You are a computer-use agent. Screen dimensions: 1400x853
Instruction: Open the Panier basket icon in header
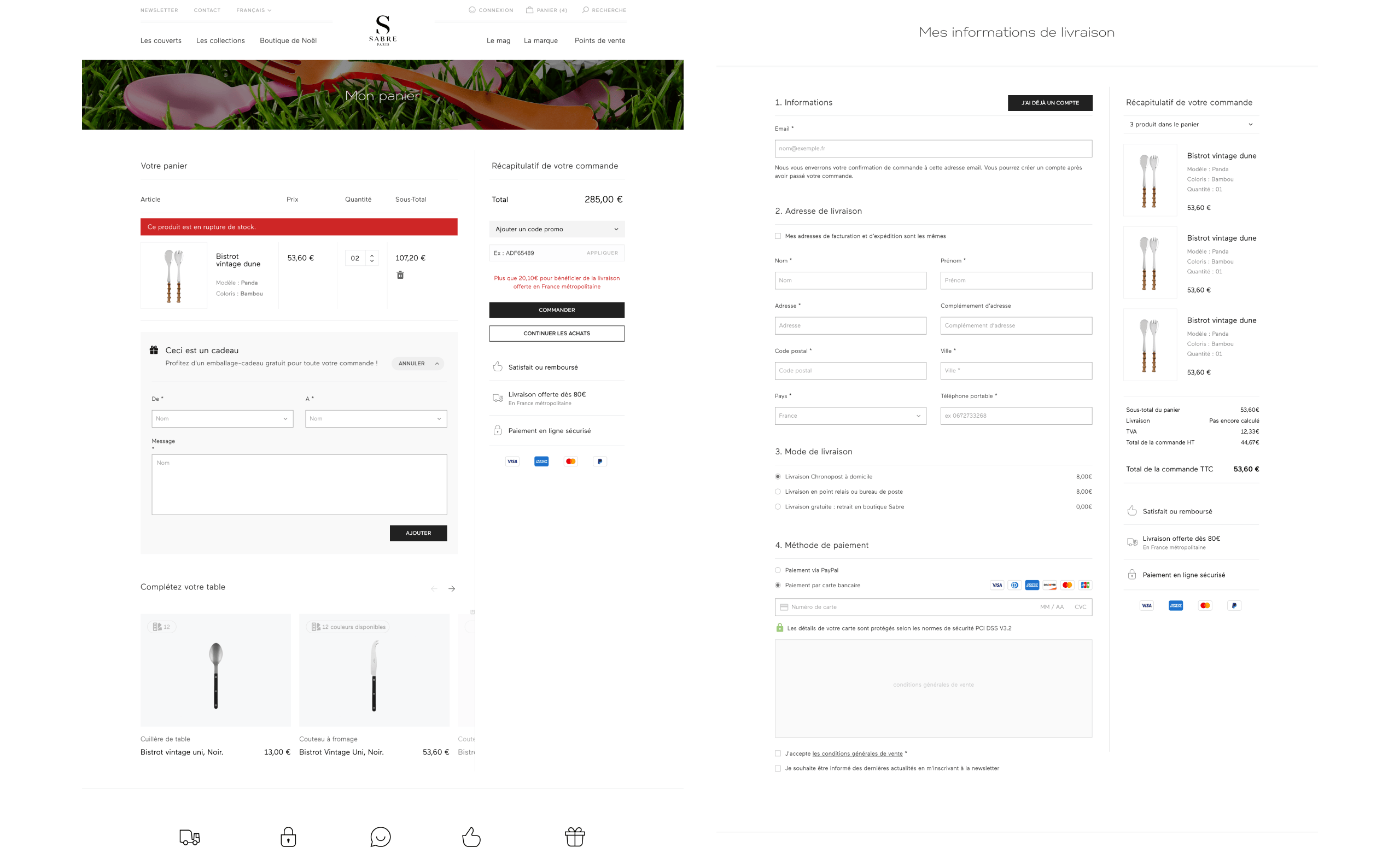[529, 10]
